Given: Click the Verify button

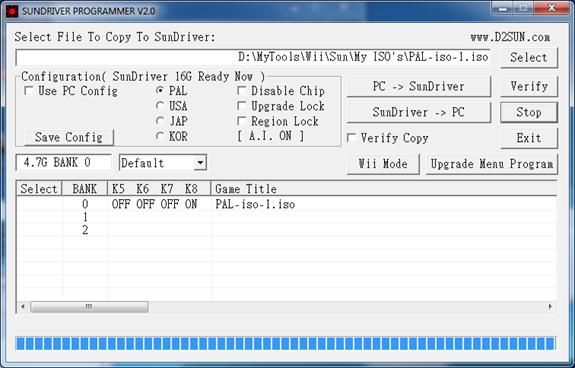Looking at the screenshot, I should (x=529, y=87).
